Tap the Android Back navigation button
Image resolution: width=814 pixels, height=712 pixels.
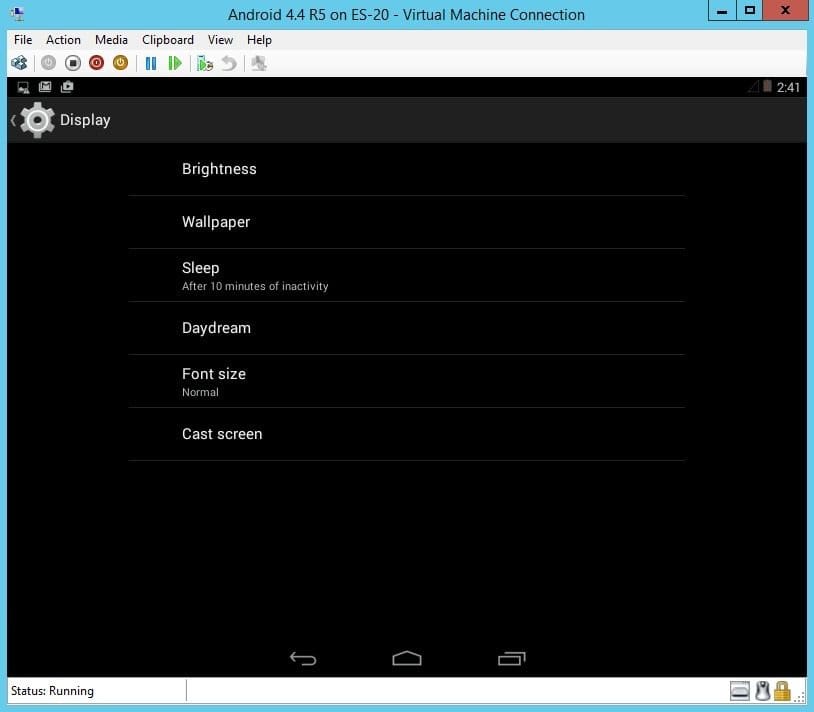[x=303, y=659]
